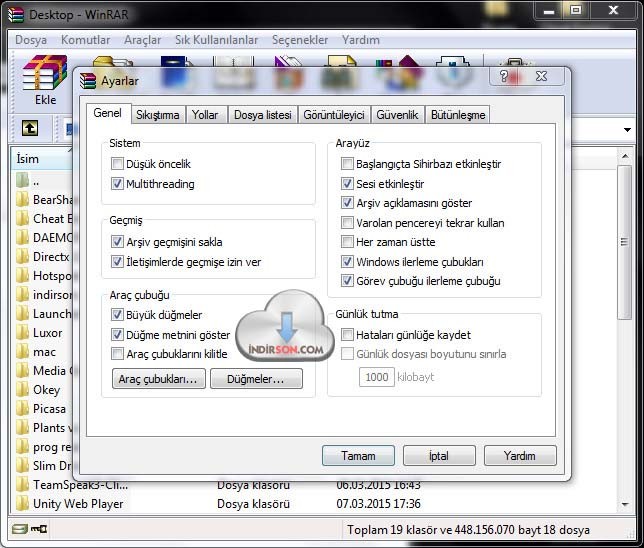Screen dimensions: 644x548
Task: Open the Seçenekler menu
Action: tap(300, 40)
